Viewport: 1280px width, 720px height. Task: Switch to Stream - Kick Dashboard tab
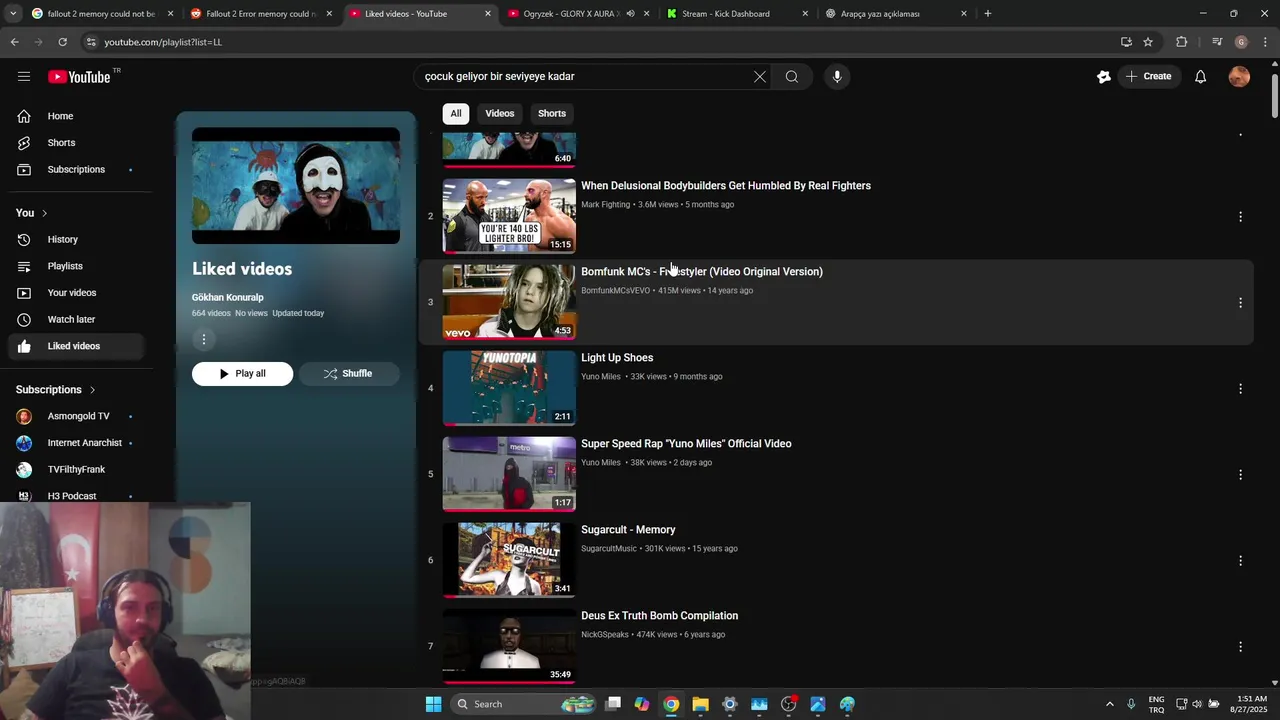[x=738, y=14]
